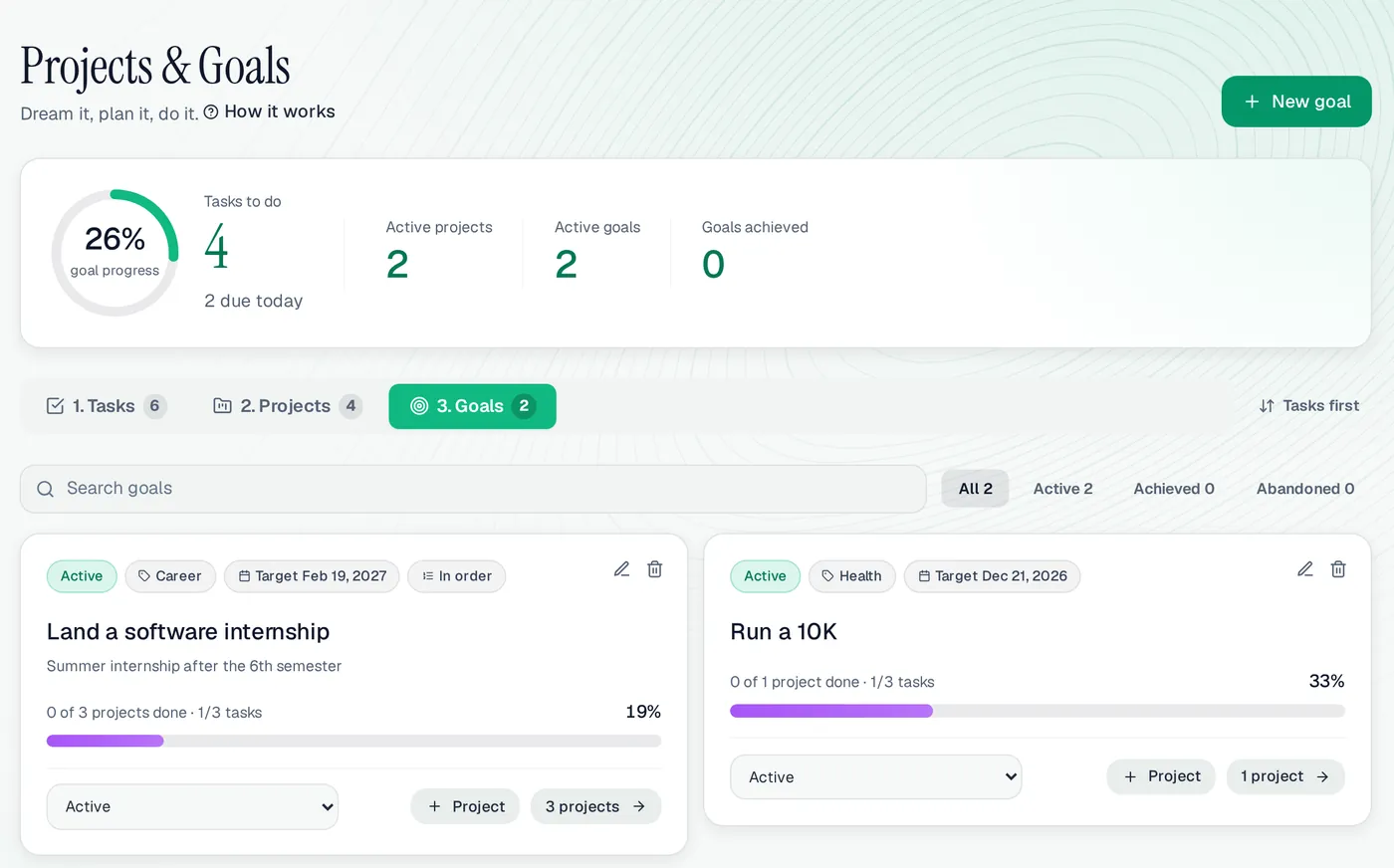1394x868 pixels.
Task: Open the Run a 10K goal title
Action: 784,632
